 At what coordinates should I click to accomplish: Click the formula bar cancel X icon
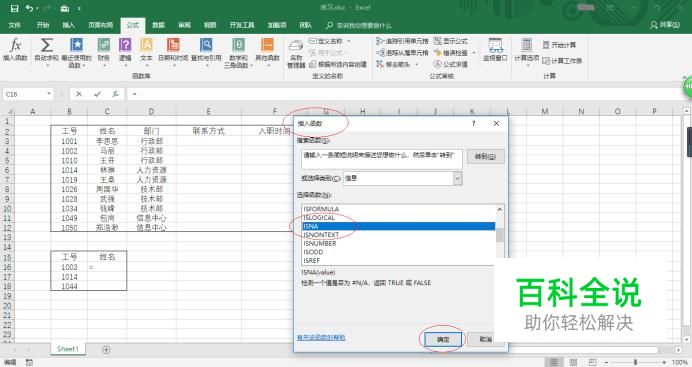click(x=79, y=94)
